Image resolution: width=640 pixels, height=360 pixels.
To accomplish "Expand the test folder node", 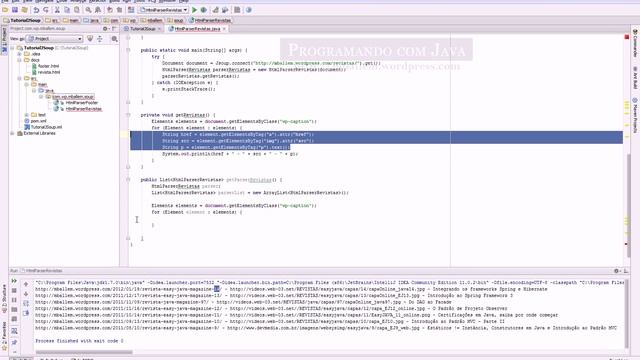I will pos(27,115).
